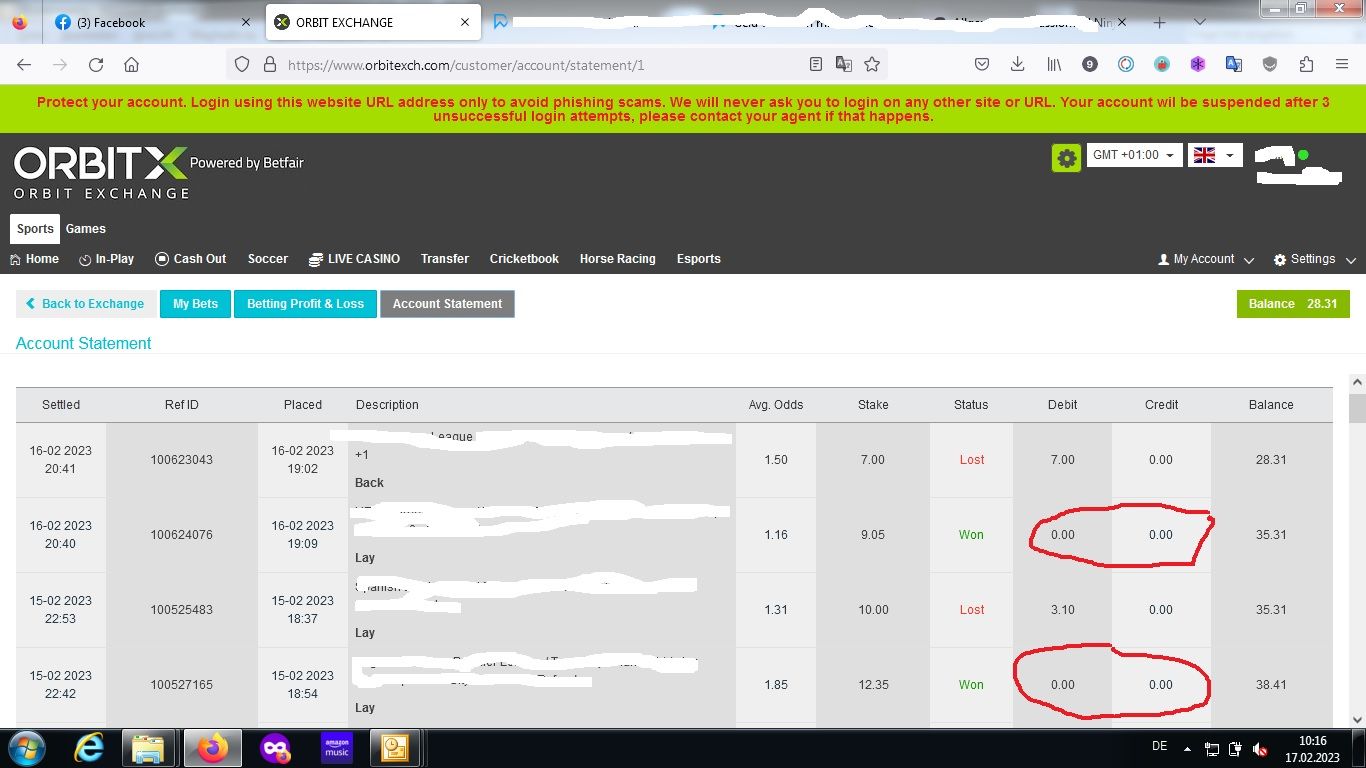Toggle reader view icon in address bar
The image size is (1366, 768).
[816, 64]
